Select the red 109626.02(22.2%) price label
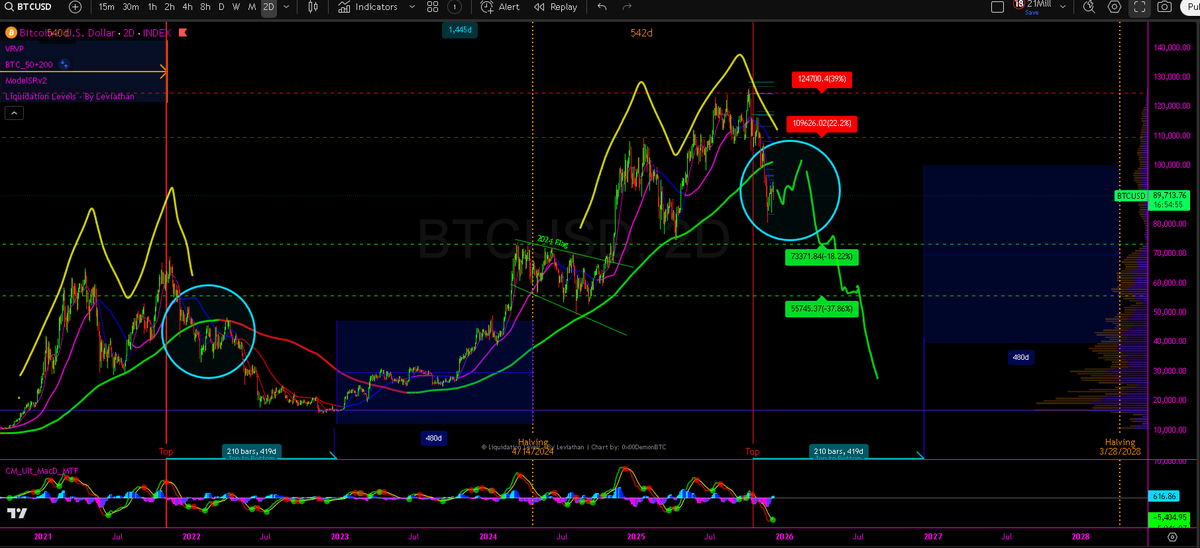This screenshot has width=1200, height=548. [x=822, y=123]
